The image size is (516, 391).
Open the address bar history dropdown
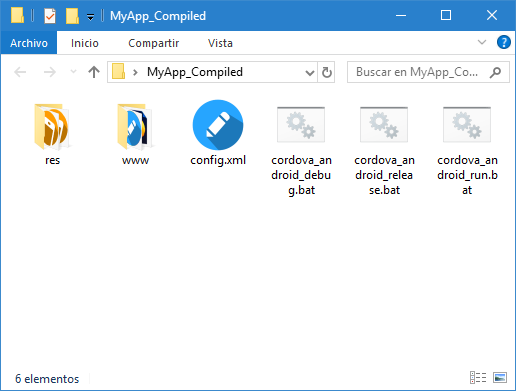coord(310,72)
